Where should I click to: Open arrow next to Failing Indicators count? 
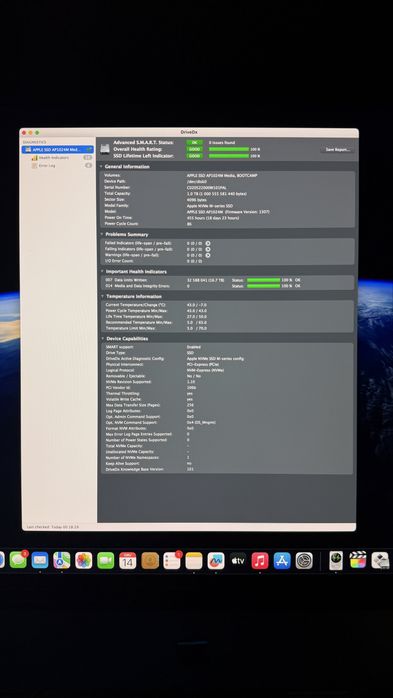tap(208, 249)
